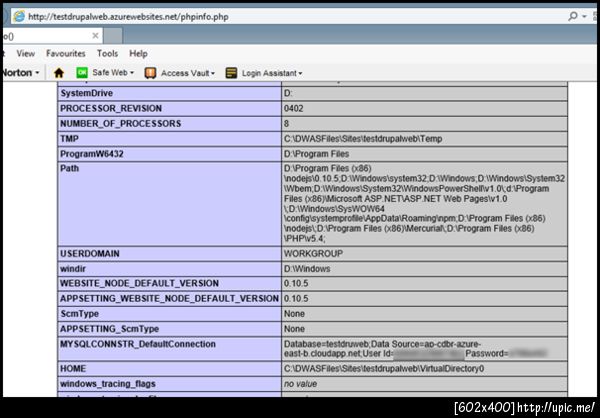The width and height of the screenshot is (600, 418).
Task: Open a new blank tab
Action: [113, 36]
